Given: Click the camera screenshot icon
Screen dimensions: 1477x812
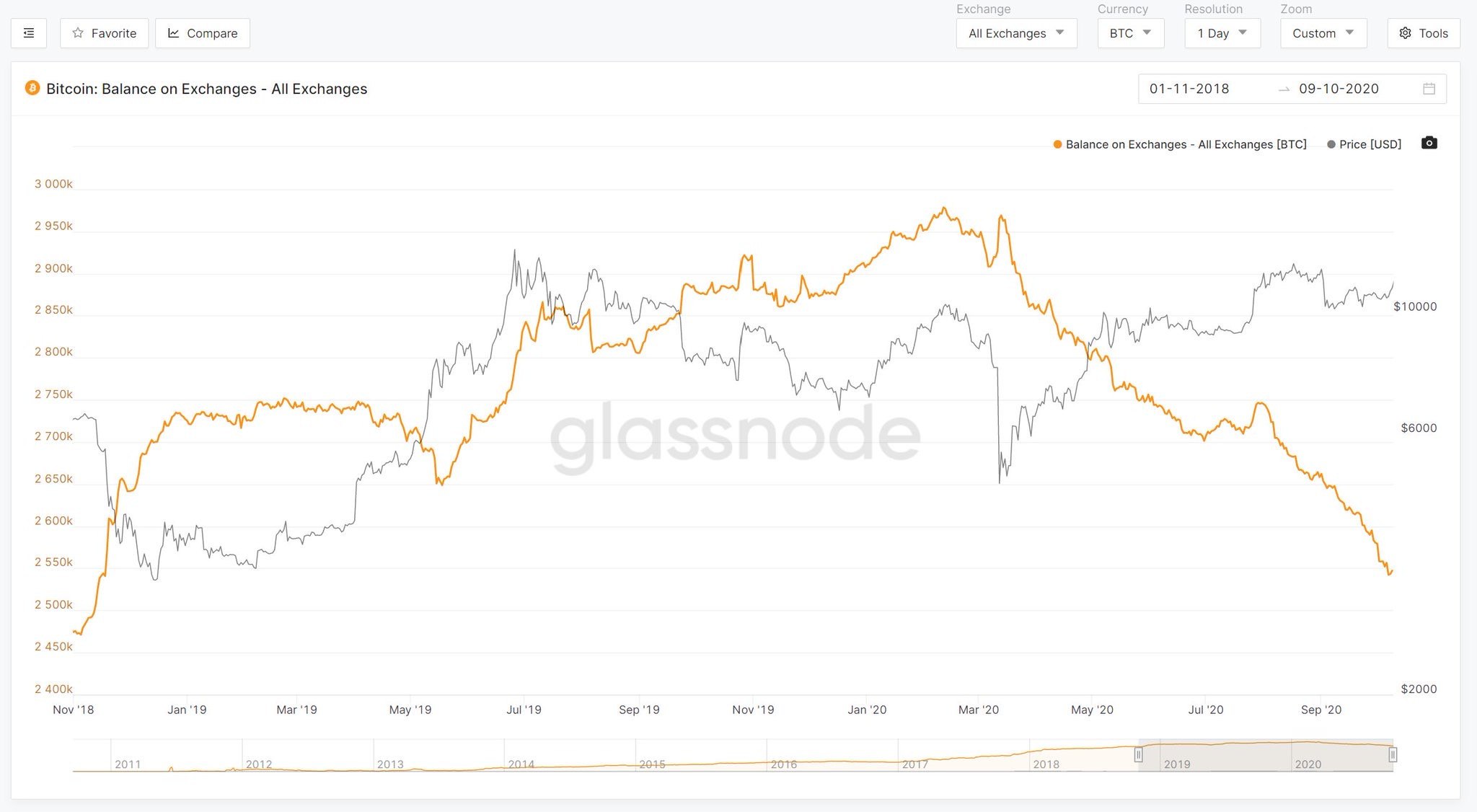Looking at the screenshot, I should 1429,143.
